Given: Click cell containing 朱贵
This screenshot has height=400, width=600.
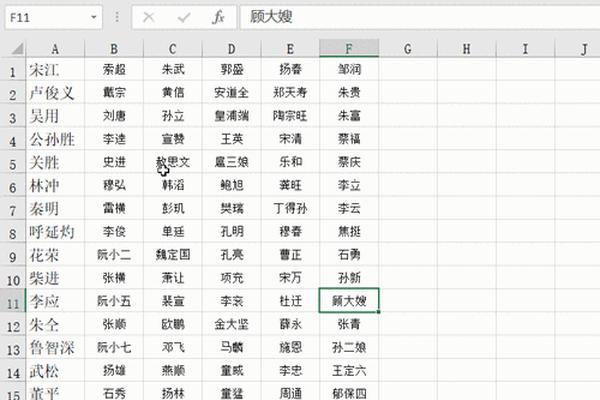Looking at the screenshot, I should tap(349, 93).
